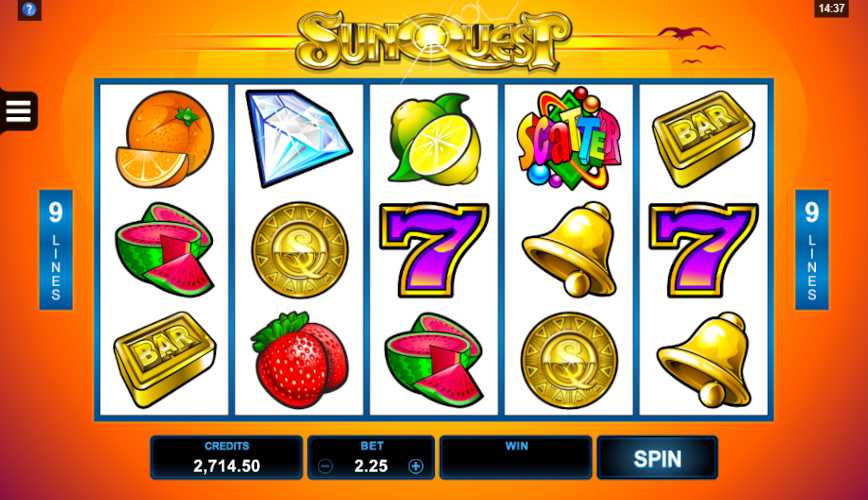Click the diamond symbol on reel two
The height and width of the screenshot is (500, 868).
pos(298,137)
